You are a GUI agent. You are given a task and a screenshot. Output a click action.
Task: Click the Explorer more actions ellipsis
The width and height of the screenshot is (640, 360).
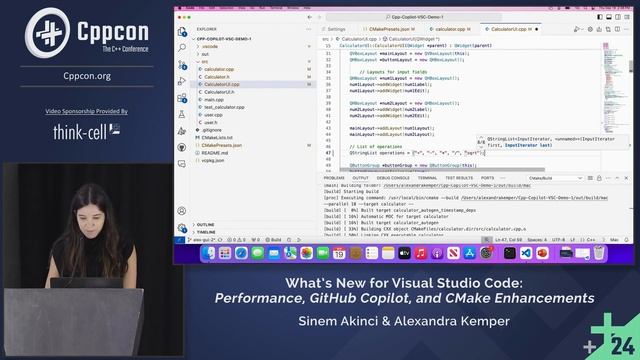[x=309, y=29]
